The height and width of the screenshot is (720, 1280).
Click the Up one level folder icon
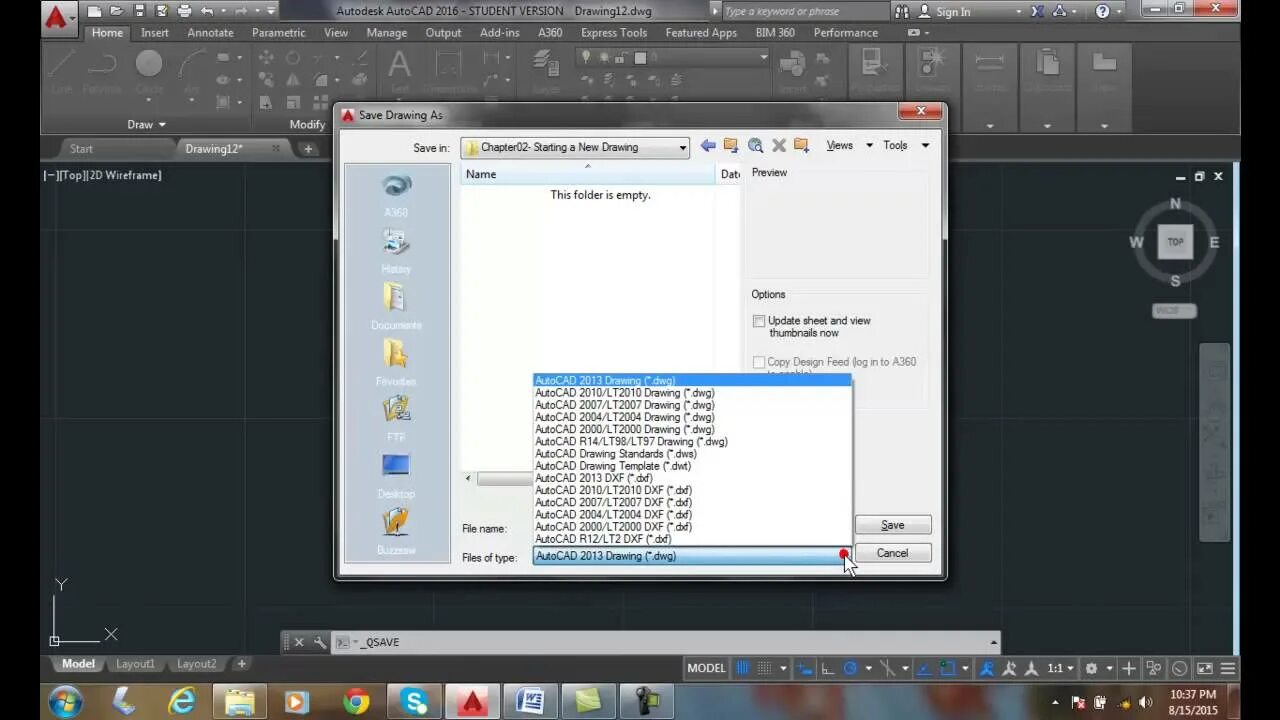pos(731,146)
